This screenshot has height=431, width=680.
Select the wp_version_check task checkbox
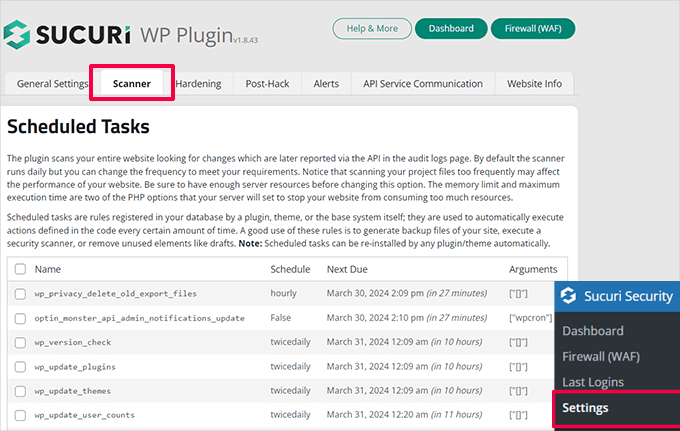pyautogui.click(x=20, y=342)
